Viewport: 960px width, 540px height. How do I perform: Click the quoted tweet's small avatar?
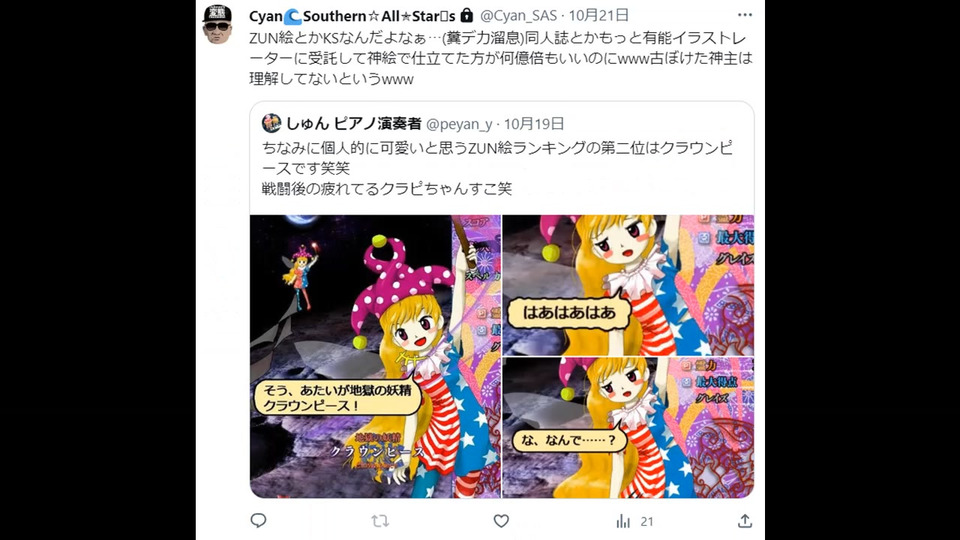(x=271, y=123)
